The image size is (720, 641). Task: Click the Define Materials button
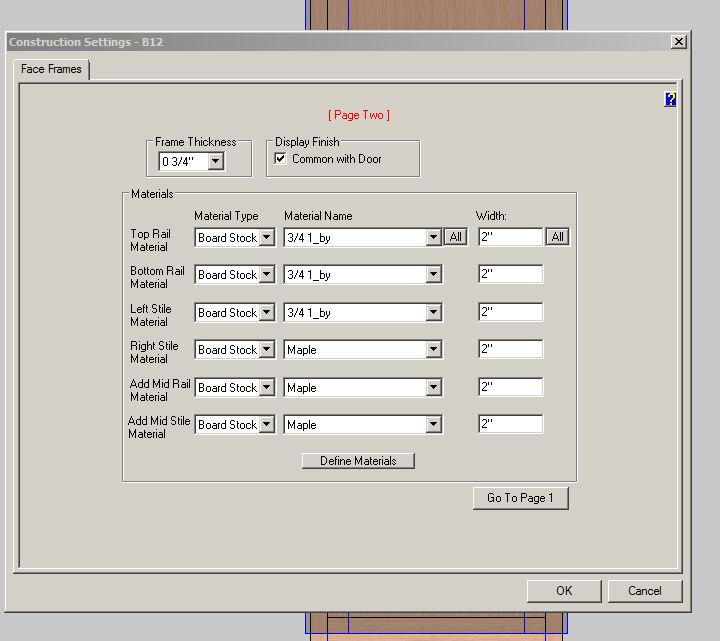tap(358, 461)
